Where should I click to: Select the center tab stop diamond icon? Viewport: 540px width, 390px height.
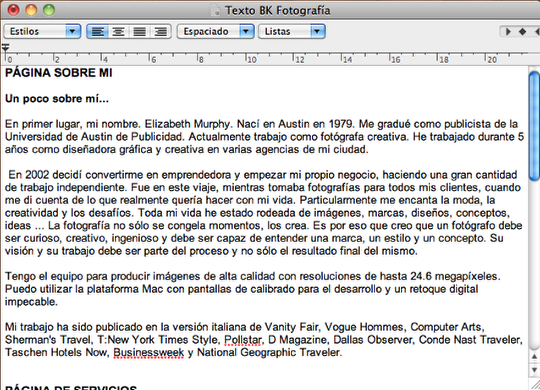click(522, 32)
